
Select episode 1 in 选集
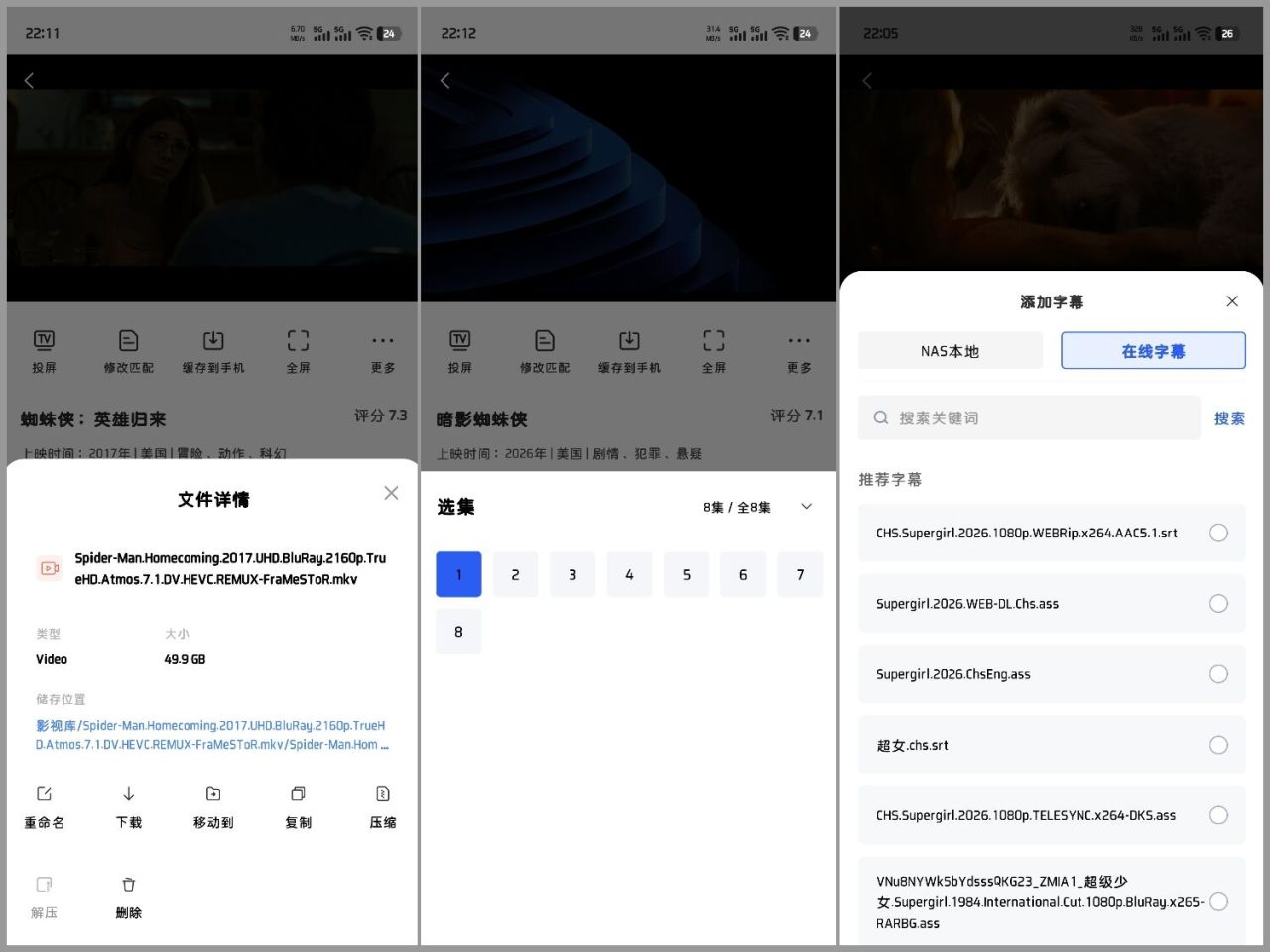coord(458,574)
